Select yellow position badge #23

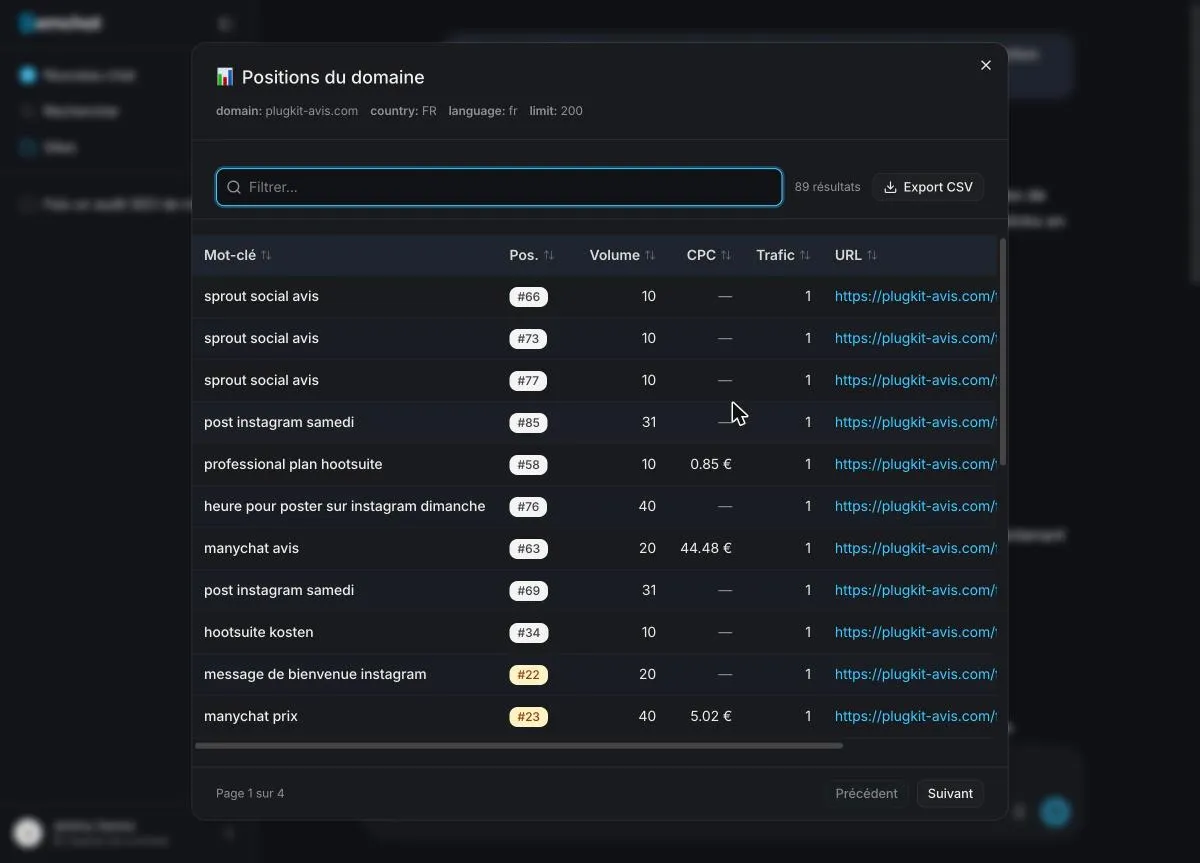pos(528,717)
